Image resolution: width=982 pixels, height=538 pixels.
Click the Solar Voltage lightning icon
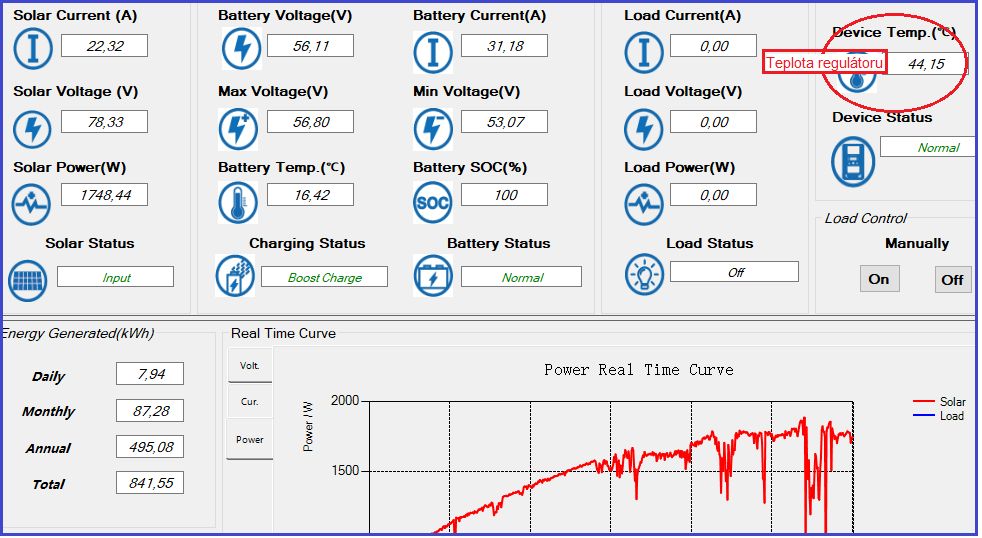[x=32, y=127]
